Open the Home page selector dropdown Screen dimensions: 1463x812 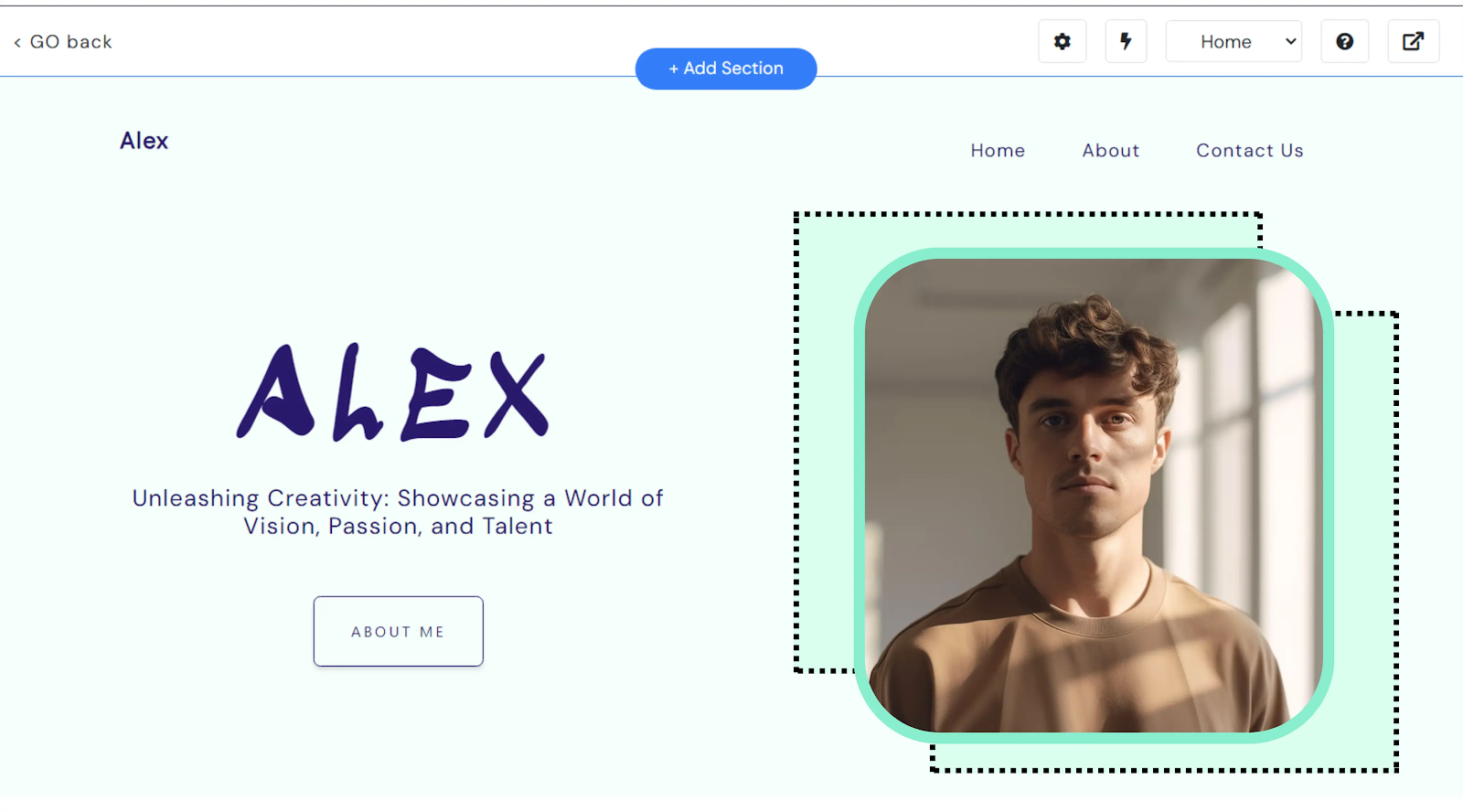(x=1233, y=41)
